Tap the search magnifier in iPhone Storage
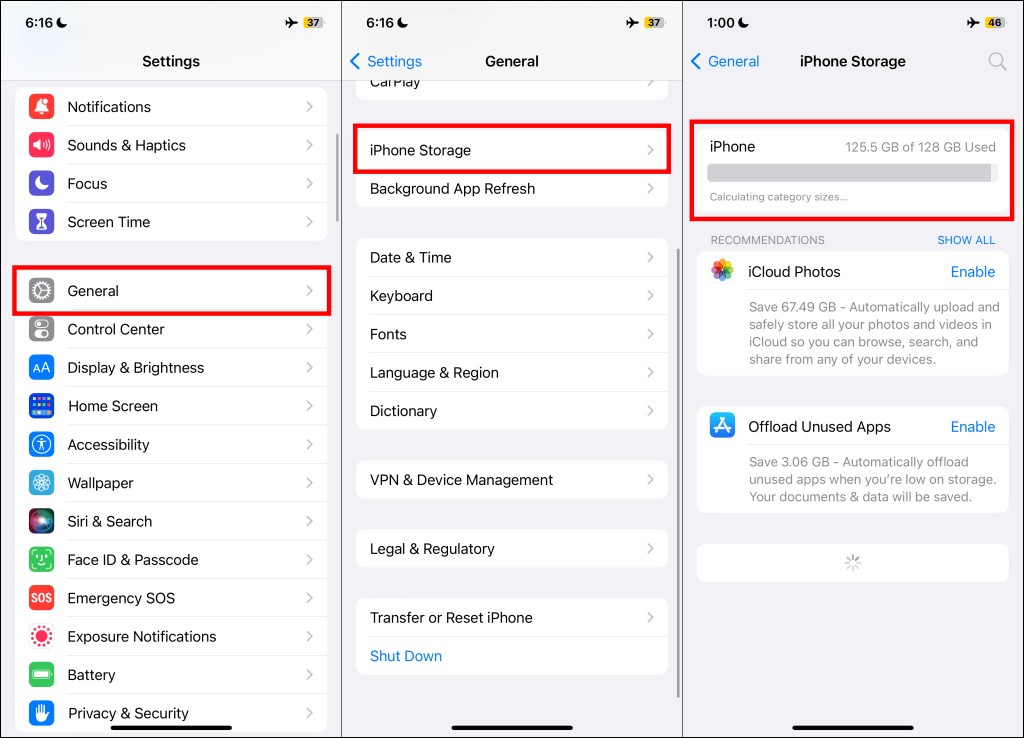 point(997,61)
